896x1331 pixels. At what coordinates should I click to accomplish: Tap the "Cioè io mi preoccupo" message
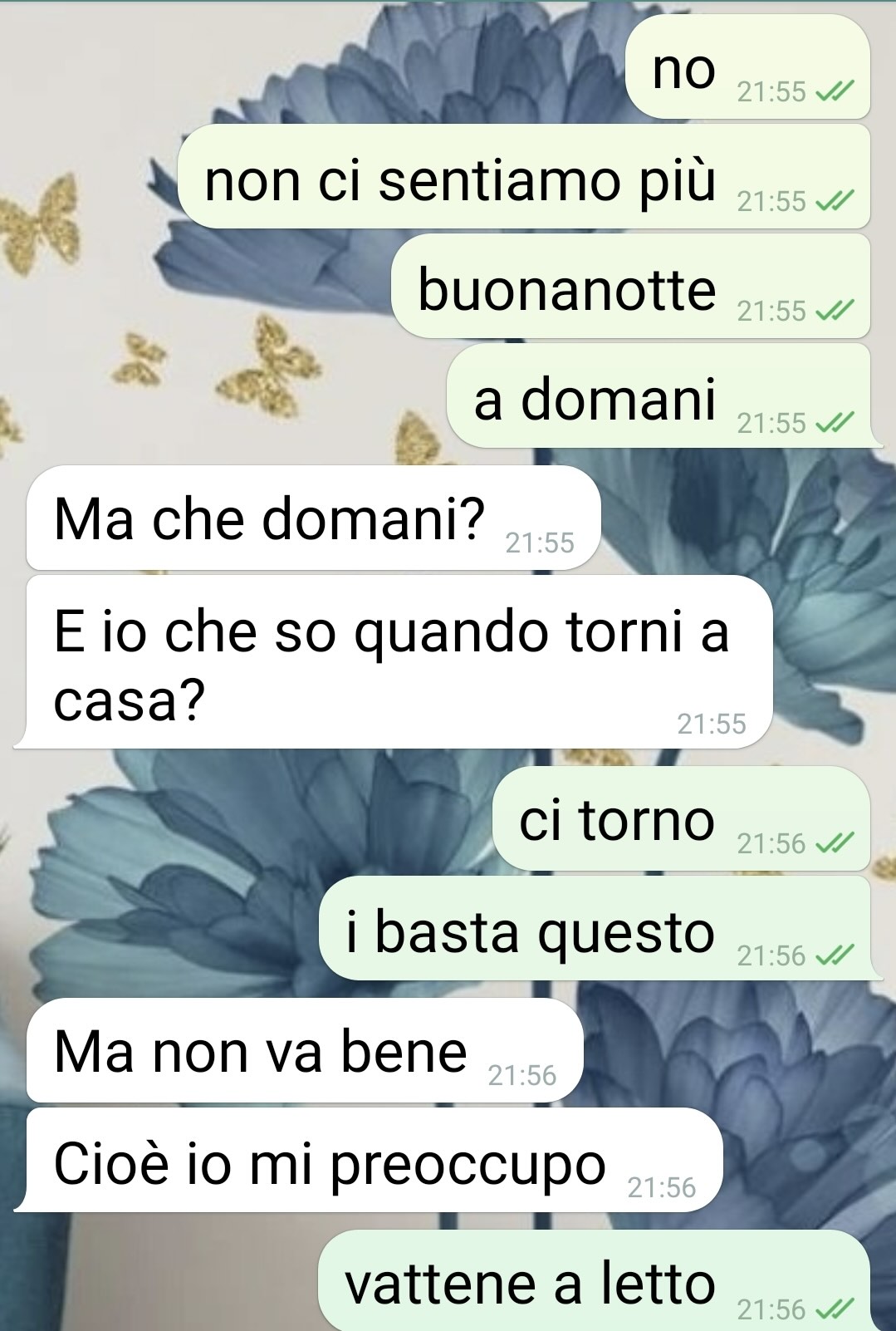tap(369, 1160)
